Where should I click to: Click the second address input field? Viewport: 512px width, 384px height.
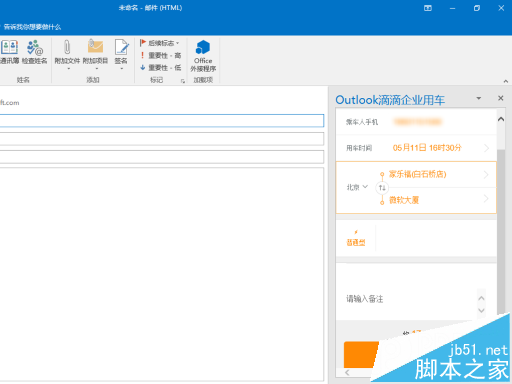point(162,139)
